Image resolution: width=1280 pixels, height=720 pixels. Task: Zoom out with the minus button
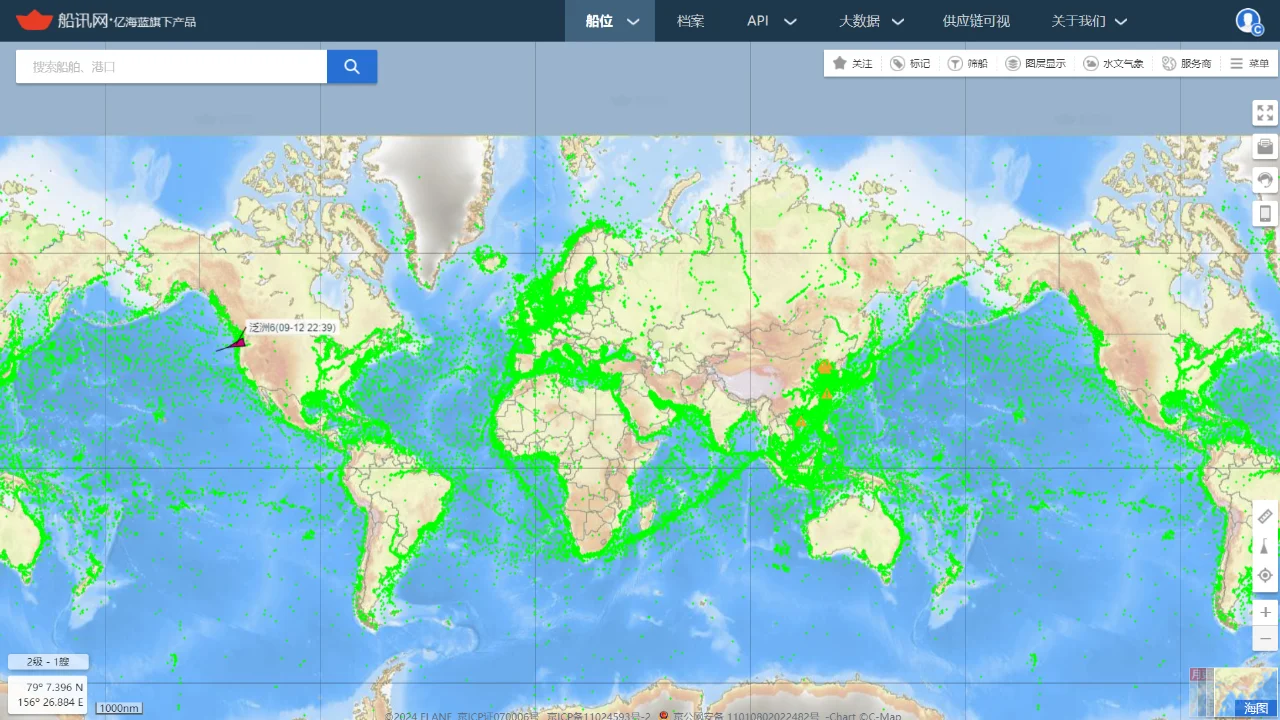[x=1265, y=638]
